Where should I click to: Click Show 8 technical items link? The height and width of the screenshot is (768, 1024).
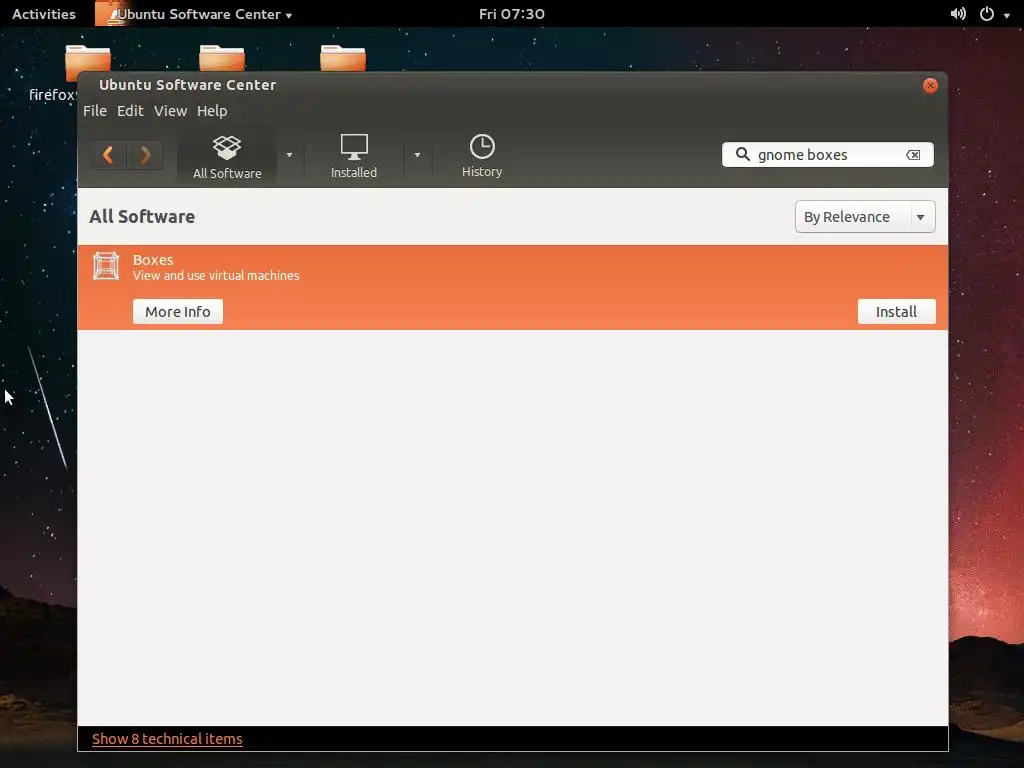click(167, 739)
